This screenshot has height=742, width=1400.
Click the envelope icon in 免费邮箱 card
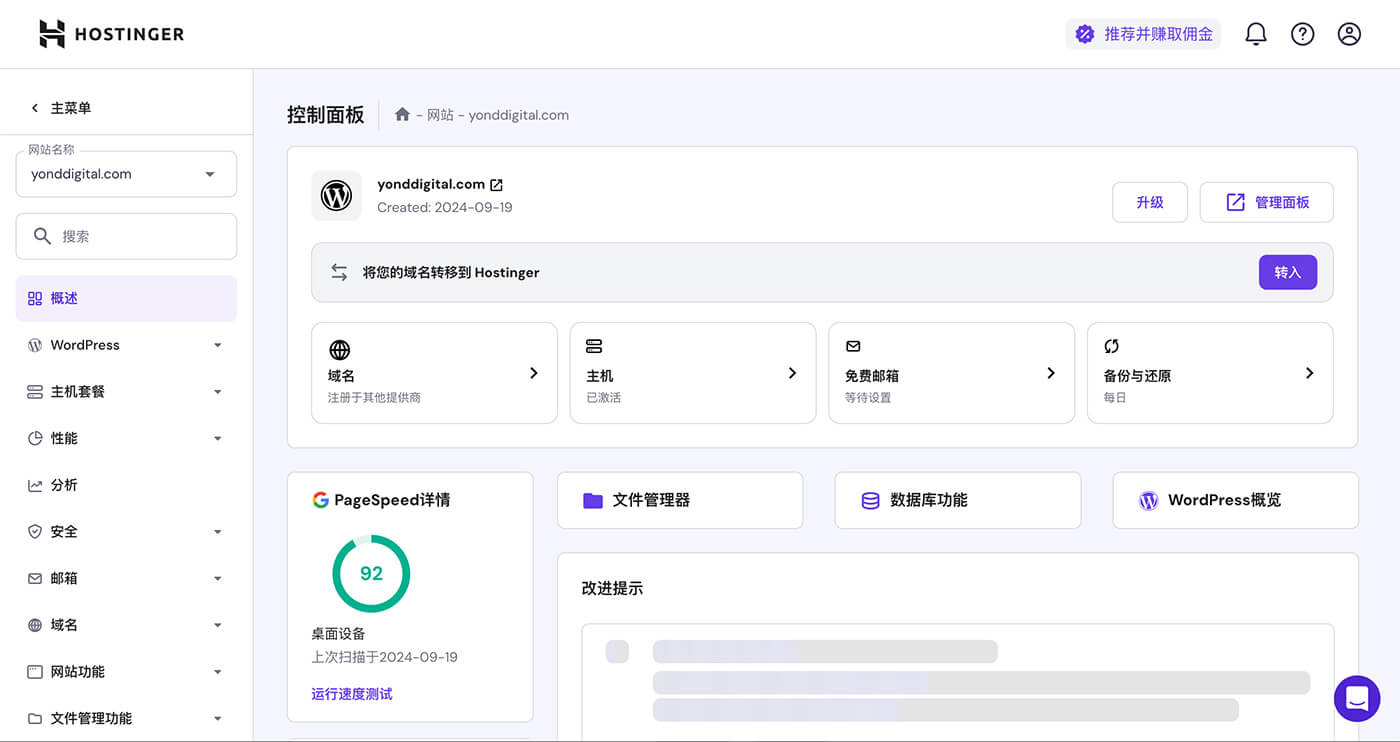[x=853, y=346]
